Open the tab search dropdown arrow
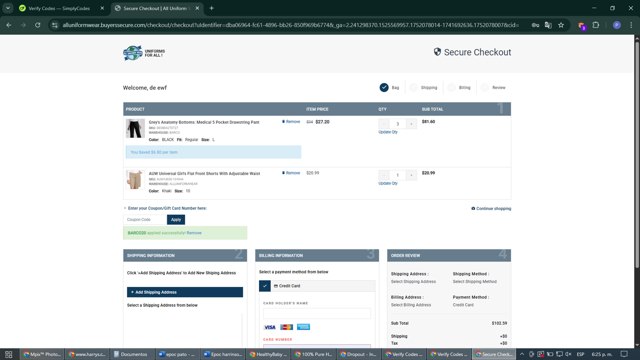 [x=8, y=8]
